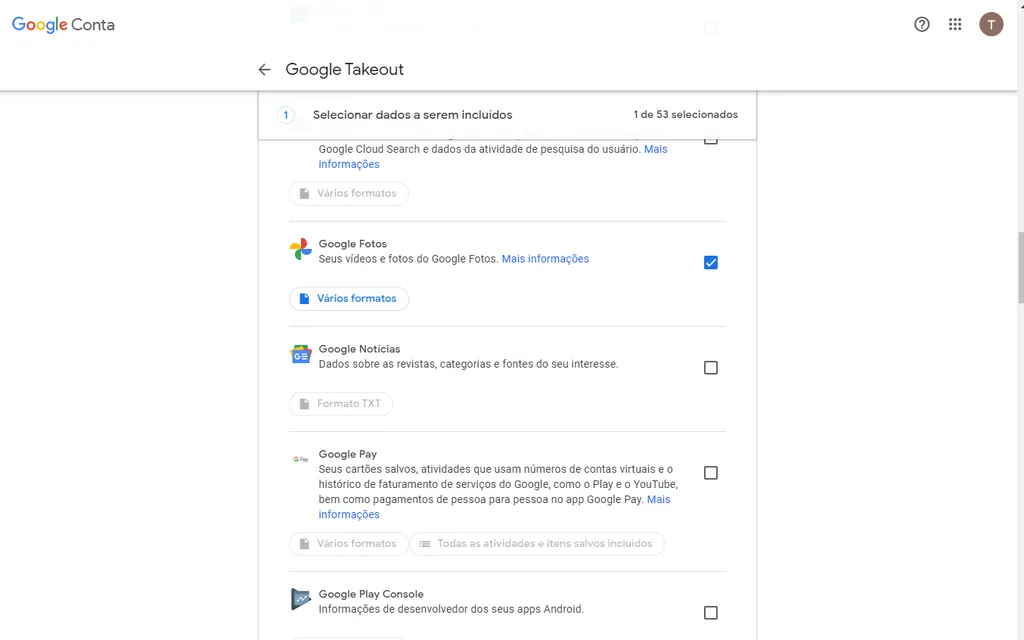
Task: Click the page vertical scrollbar thumb
Action: coord(1019,266)
